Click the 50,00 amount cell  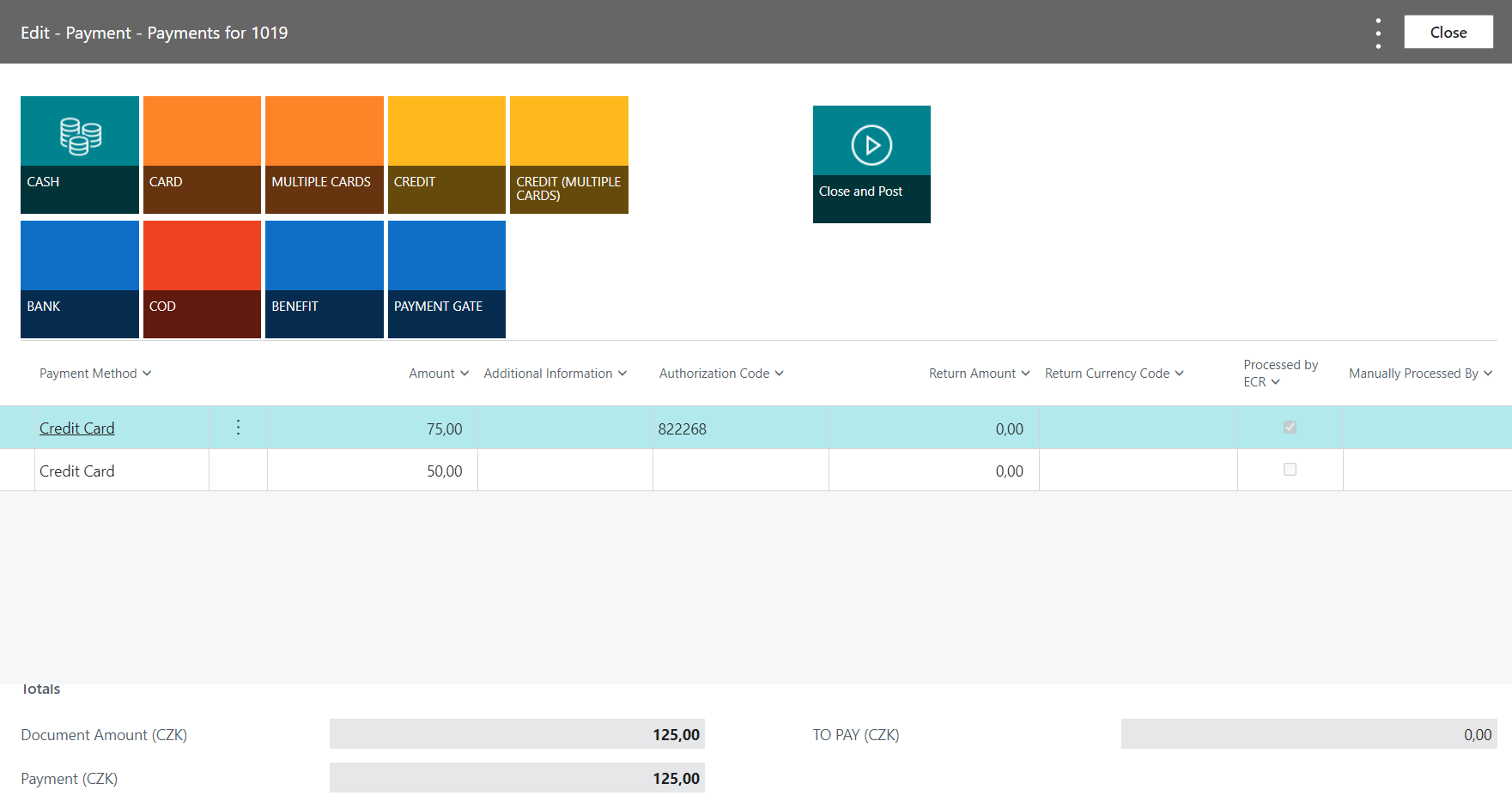tap(372, 471)
